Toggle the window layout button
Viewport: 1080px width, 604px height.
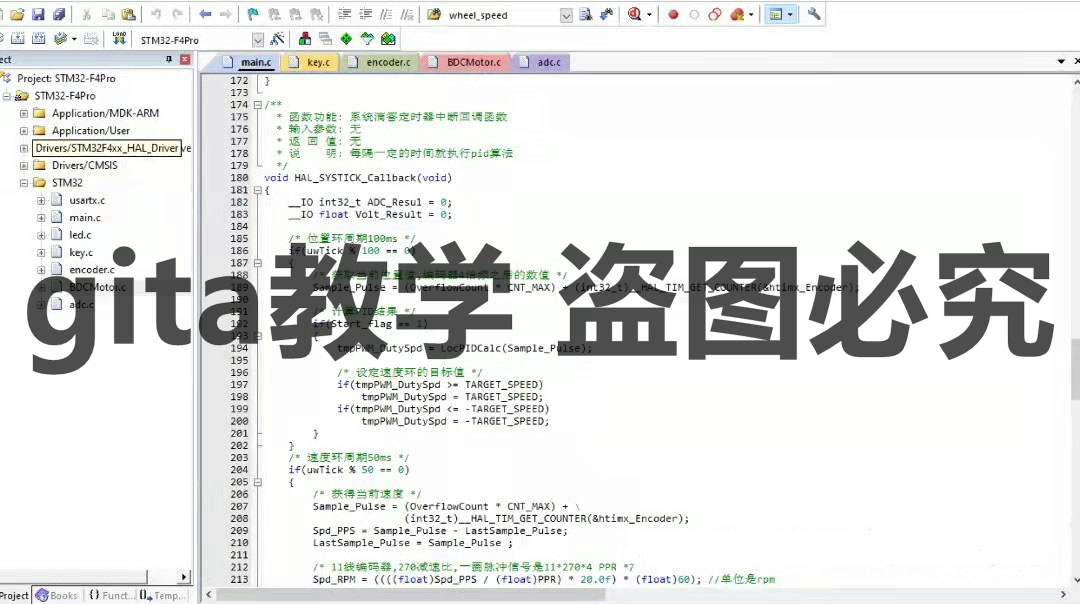pos(776,14)
